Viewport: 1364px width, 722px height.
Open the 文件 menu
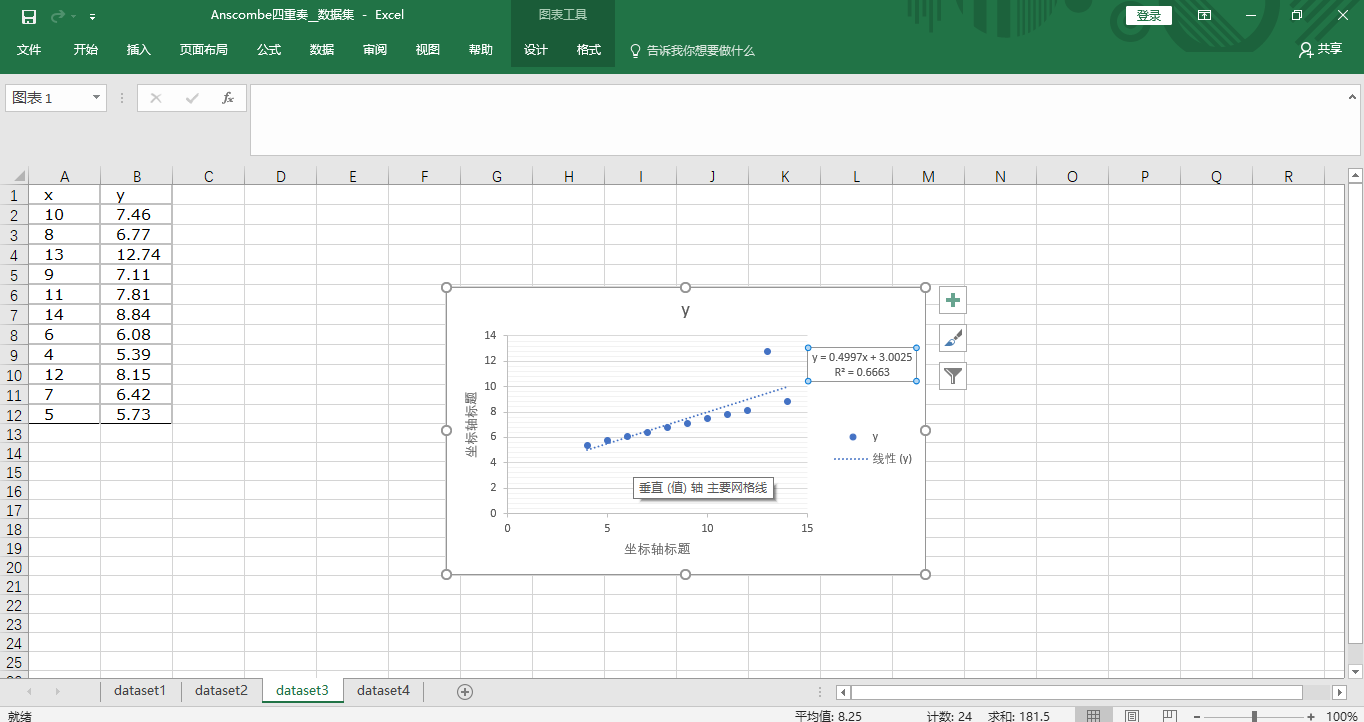point(29,50)
